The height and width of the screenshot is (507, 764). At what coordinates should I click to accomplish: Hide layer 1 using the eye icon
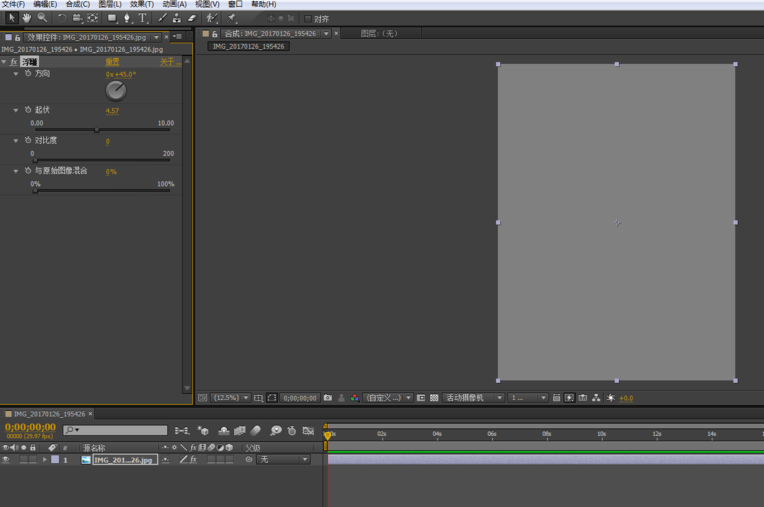[x=6, y=460]
